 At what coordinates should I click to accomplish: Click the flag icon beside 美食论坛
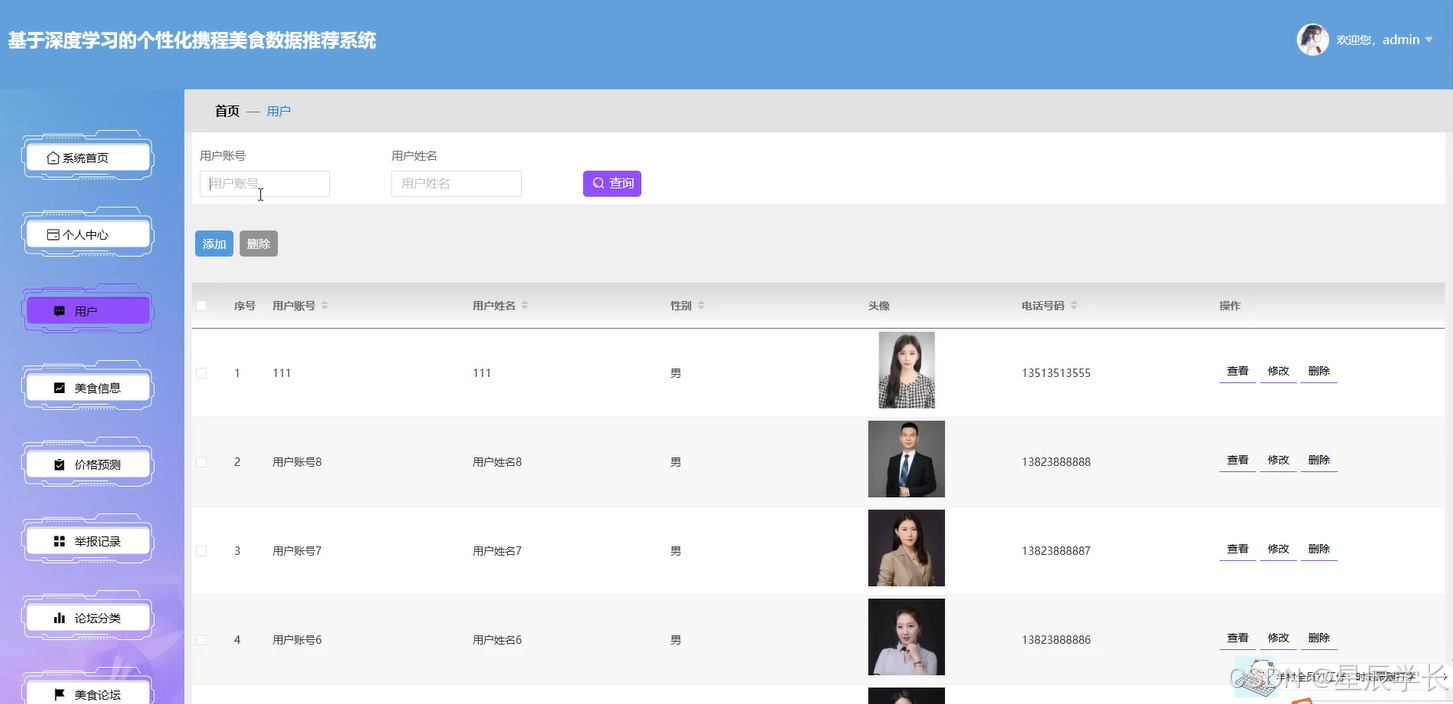pos(59,694)
